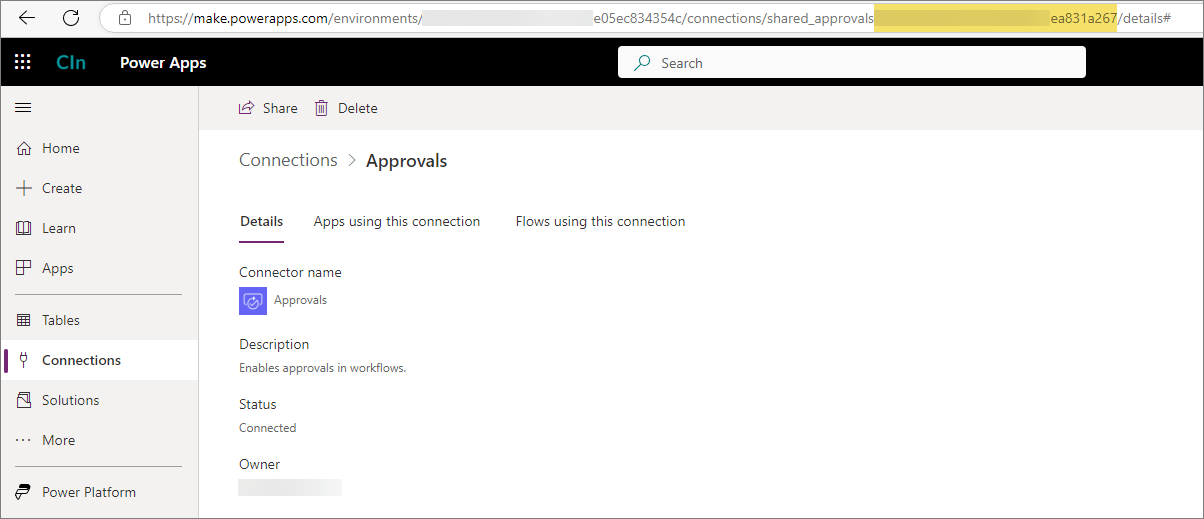Click the Connections breadcrumb link

[288, 160]
